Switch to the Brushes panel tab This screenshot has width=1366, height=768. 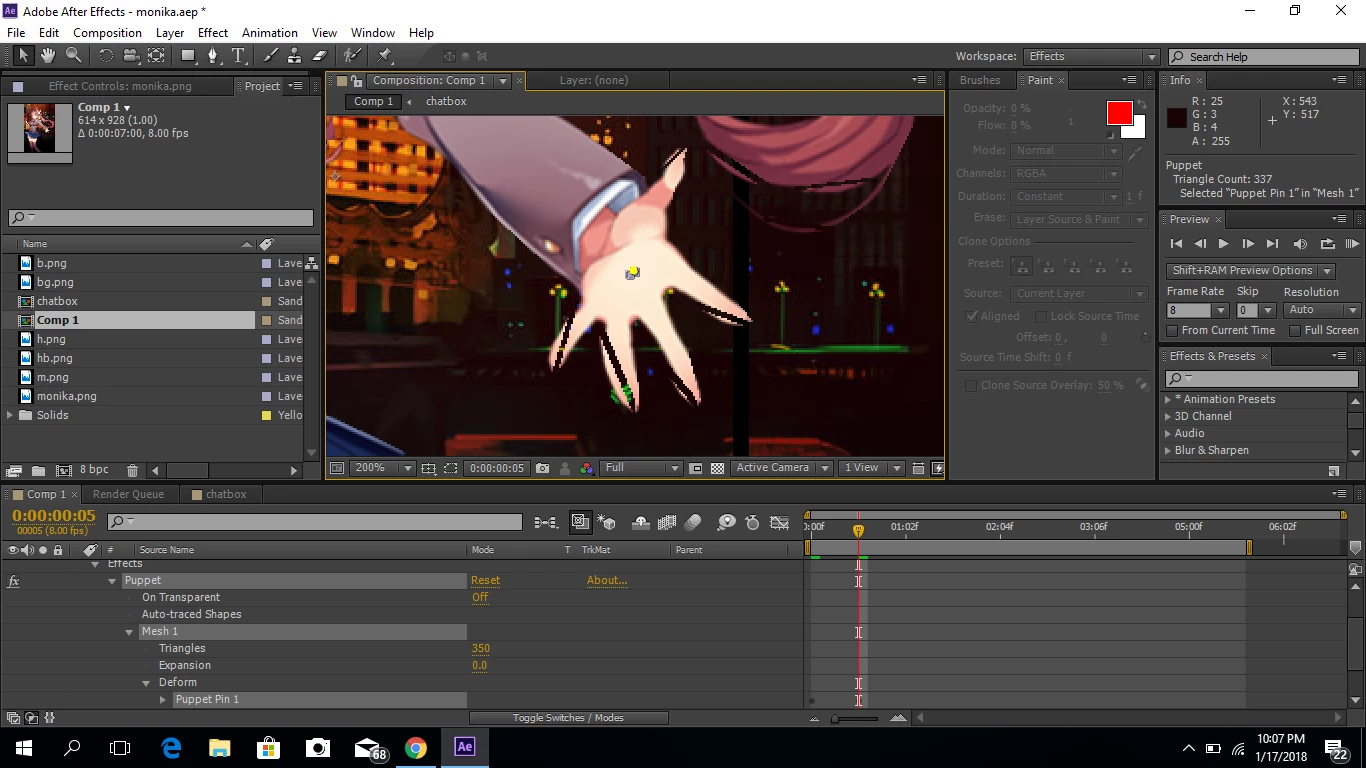(x=980, y=80)
